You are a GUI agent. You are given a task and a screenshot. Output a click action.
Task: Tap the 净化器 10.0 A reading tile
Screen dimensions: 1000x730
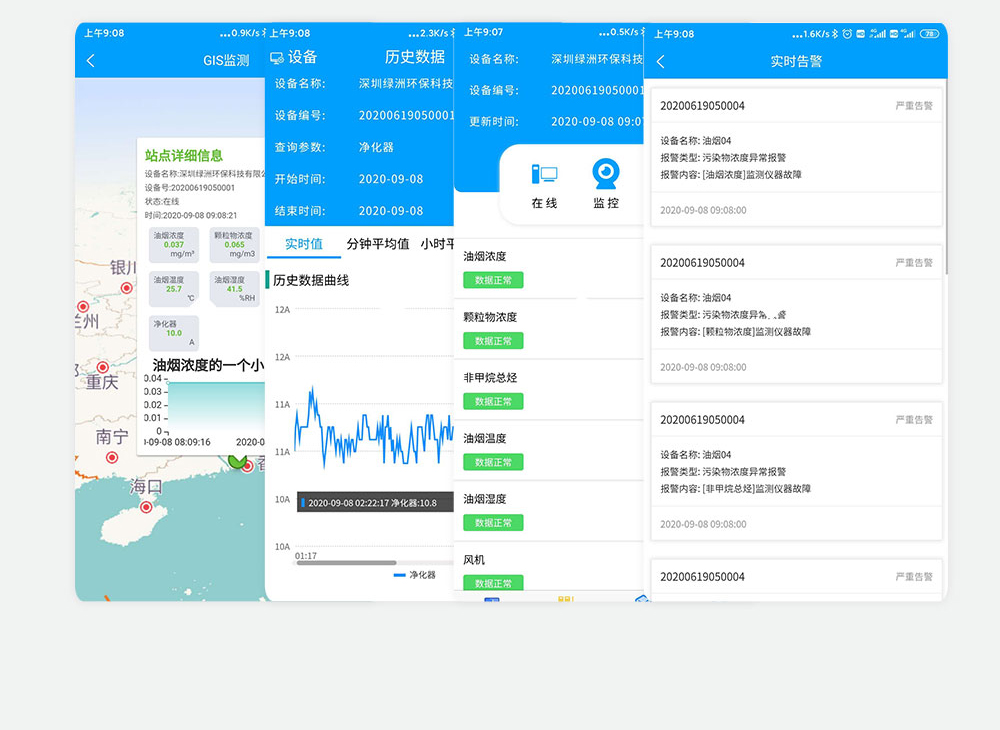pyautogui.click(x=174, y=333)
